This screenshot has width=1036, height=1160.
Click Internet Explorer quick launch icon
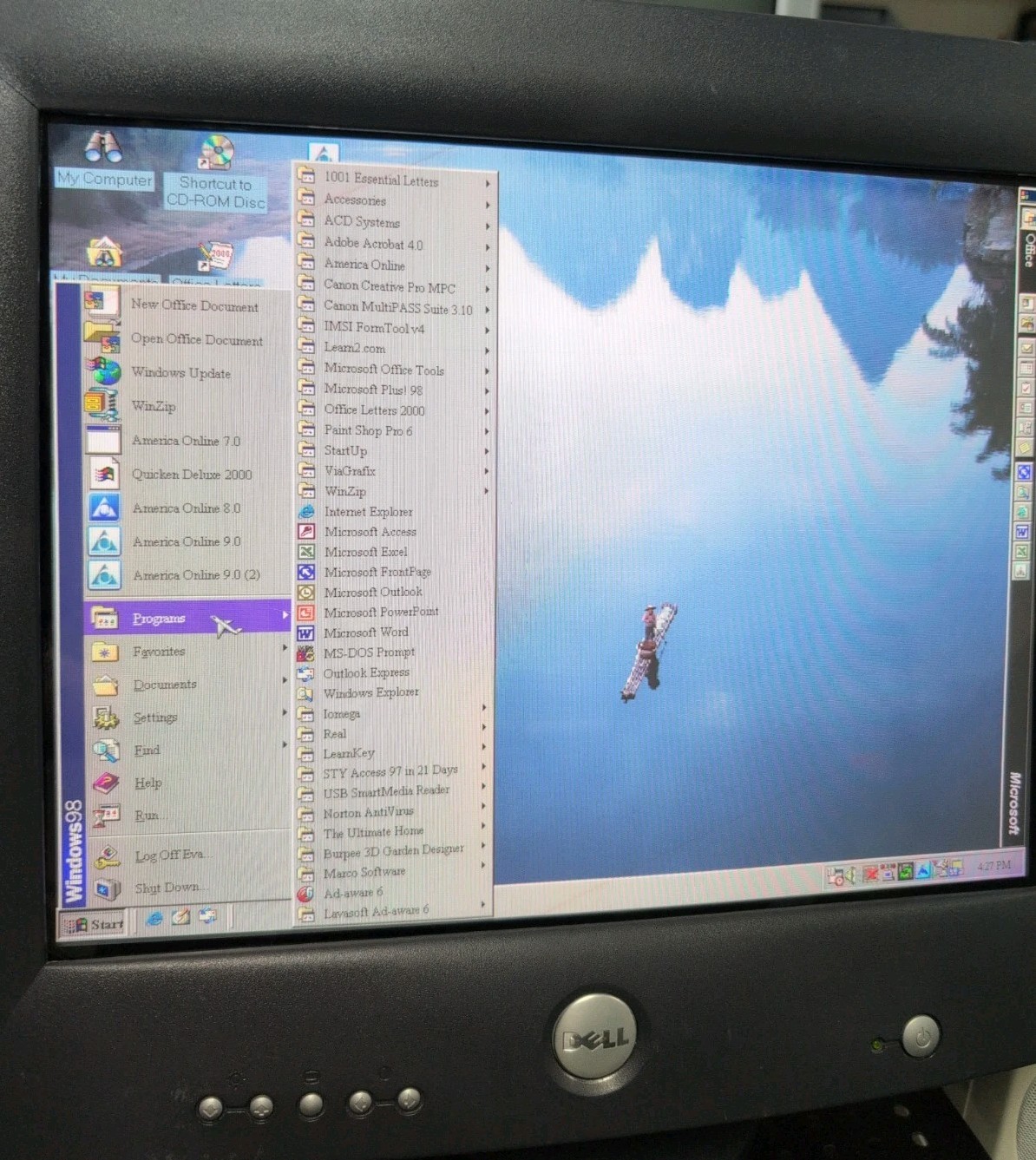[x=154, y=918]
